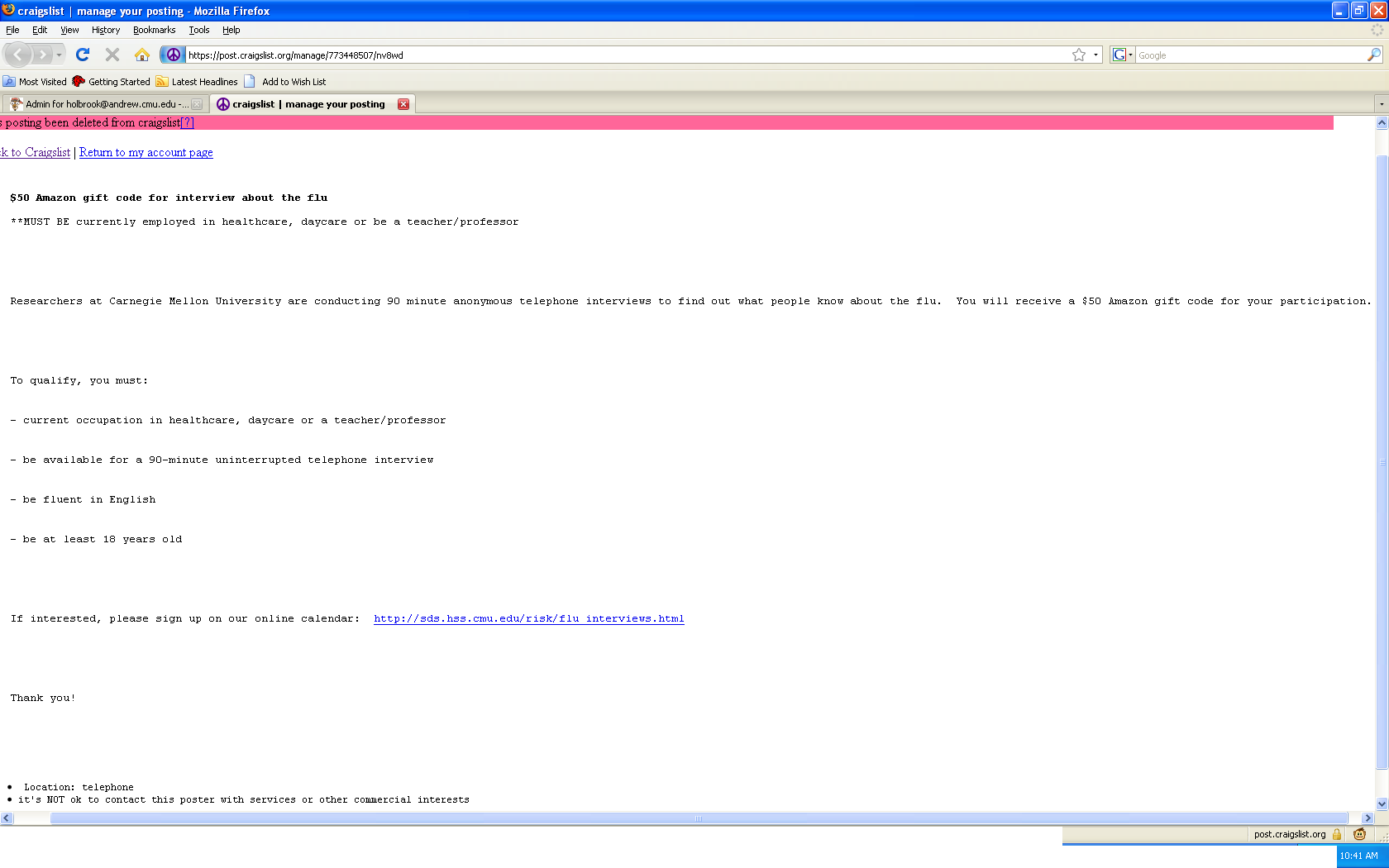
Task: Click into the Google search field
Action: point(1251,55)
